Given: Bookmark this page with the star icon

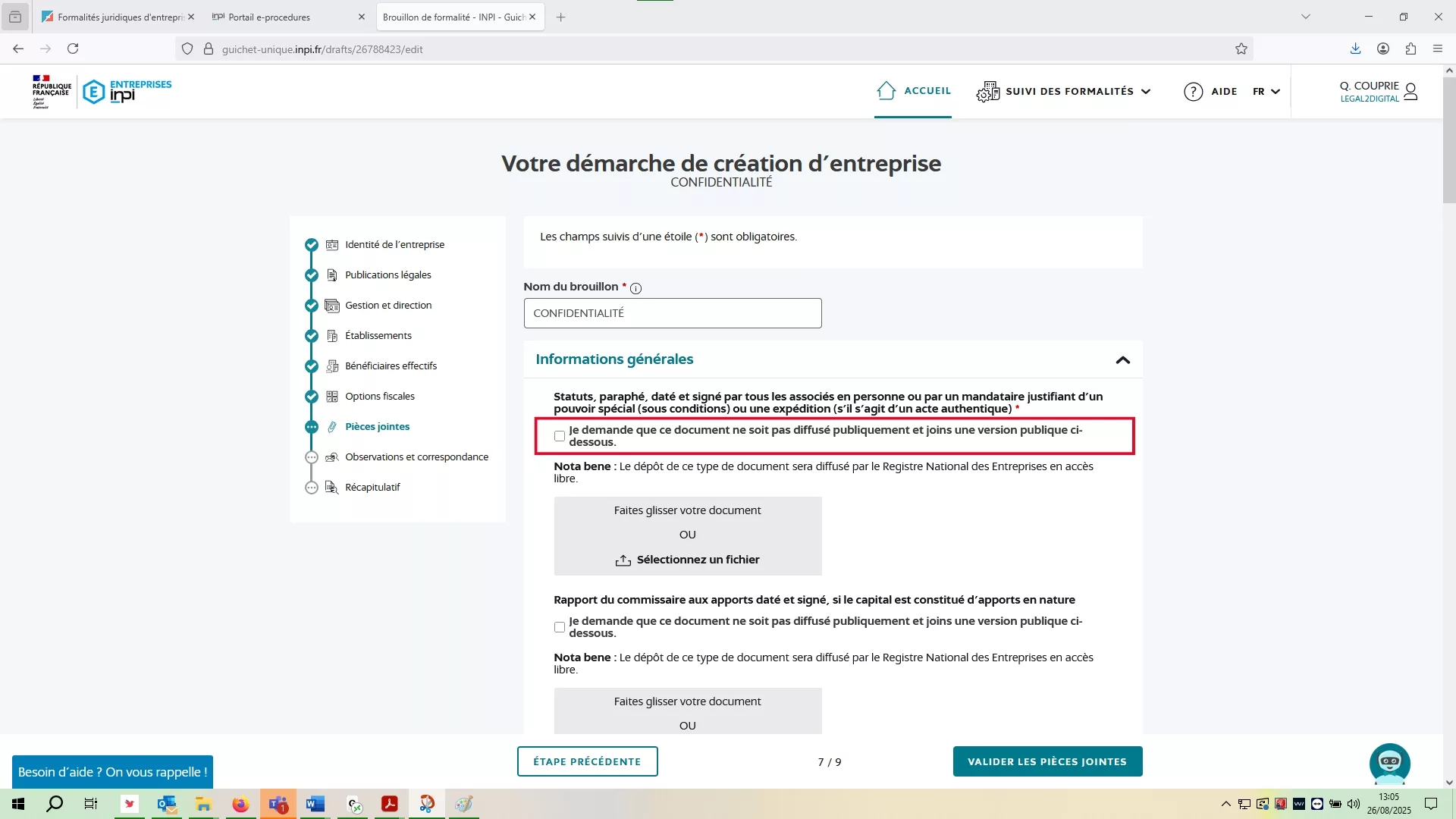Looking at the screenshot, I should (x=1241, y=49).
